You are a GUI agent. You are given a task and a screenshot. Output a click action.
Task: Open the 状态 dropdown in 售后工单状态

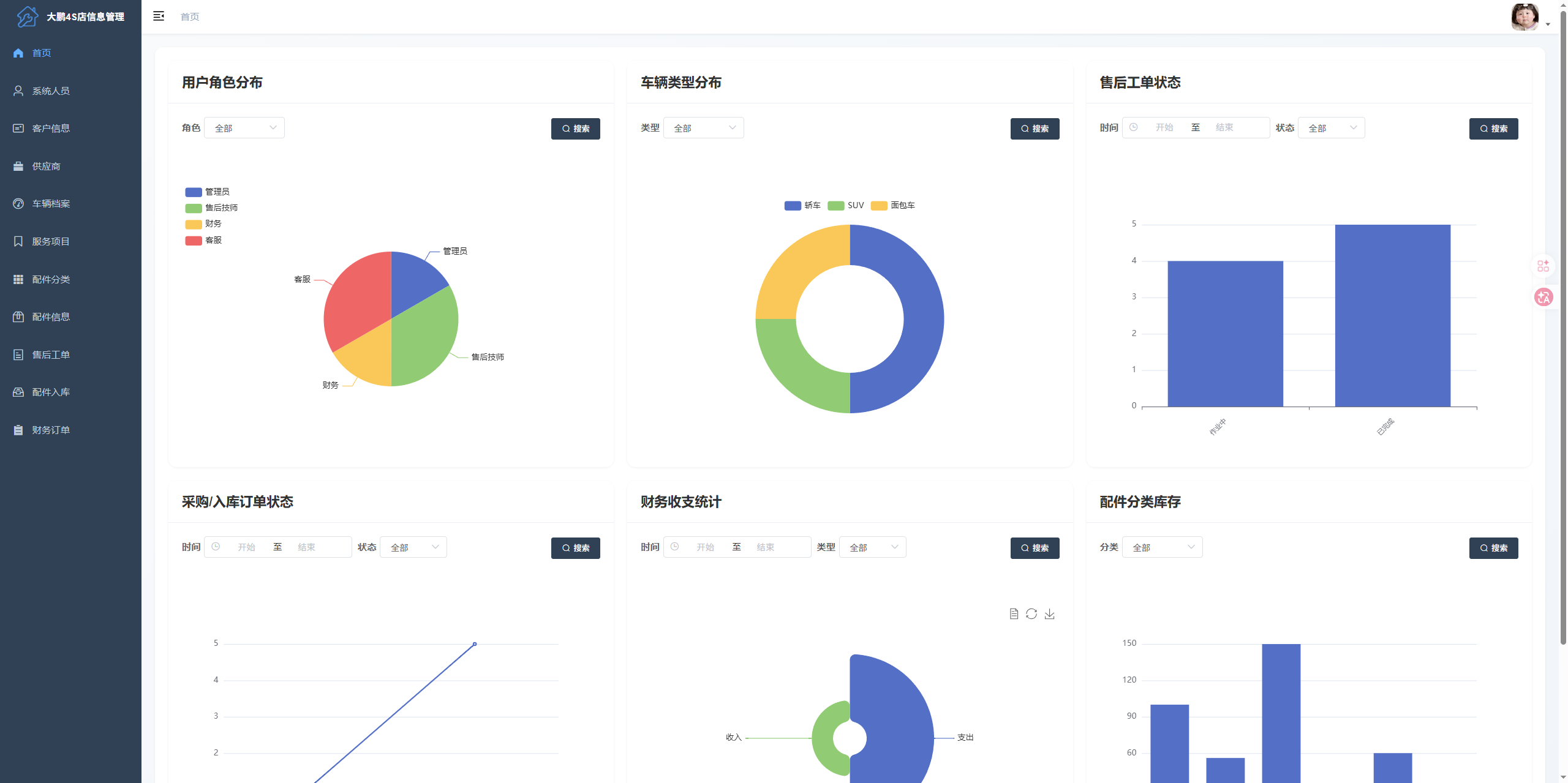point(1332,128)
